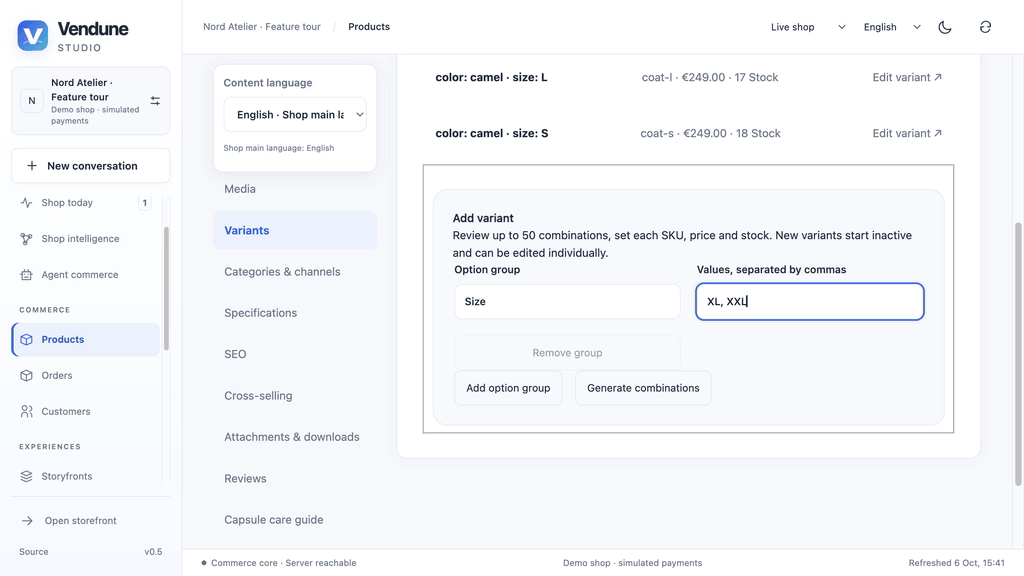
Task: Click Generate combinations button
Action: 643,388
